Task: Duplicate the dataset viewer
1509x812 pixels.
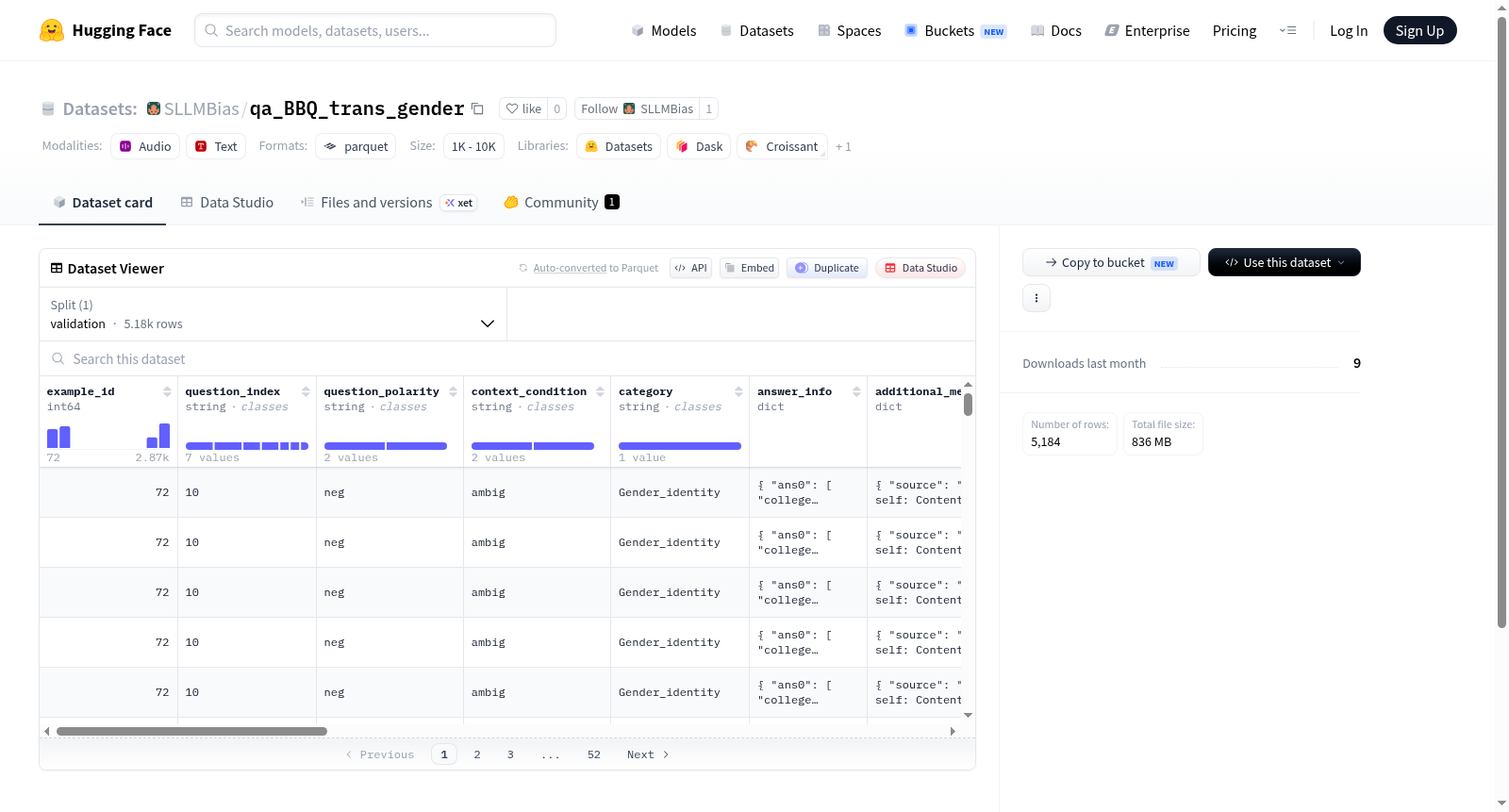Action: 827,268
